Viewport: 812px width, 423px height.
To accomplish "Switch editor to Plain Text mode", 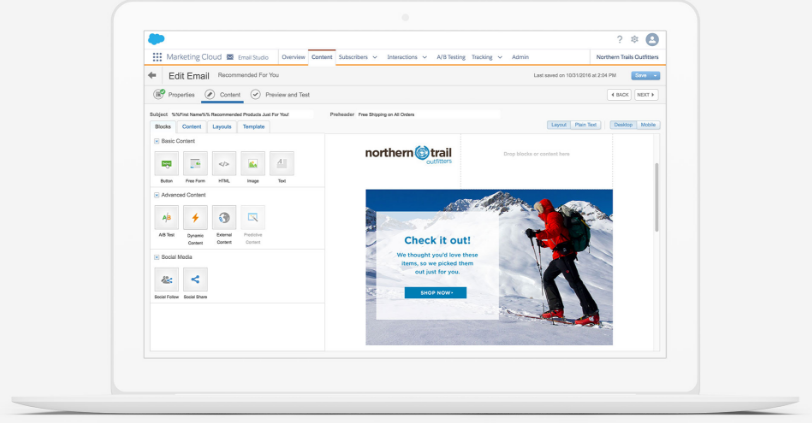I will pos(587,125).
